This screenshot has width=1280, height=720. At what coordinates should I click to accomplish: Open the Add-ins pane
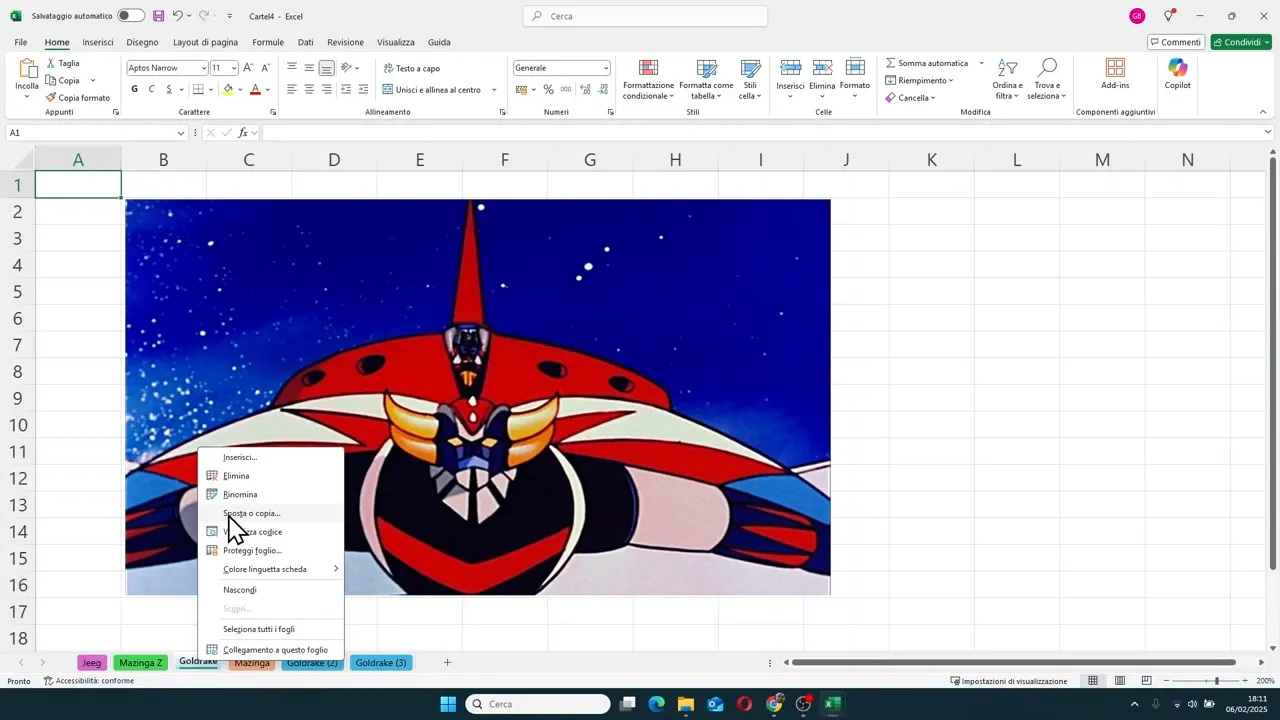point(1115,75)
